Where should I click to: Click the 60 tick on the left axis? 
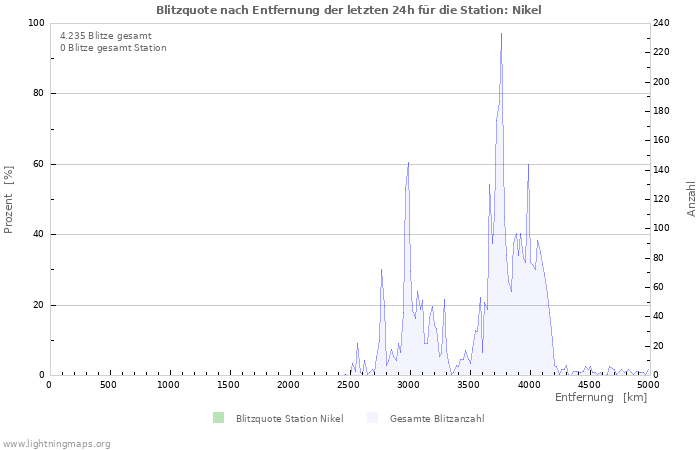click(x=39, y=164)
